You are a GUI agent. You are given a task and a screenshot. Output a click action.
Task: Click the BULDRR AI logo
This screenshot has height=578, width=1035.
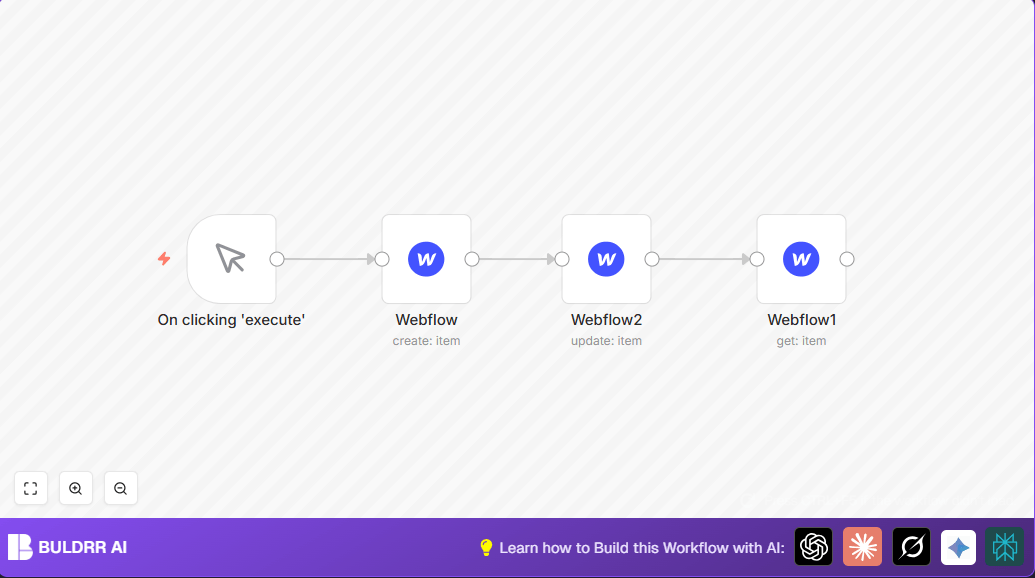[x=67, y=547]
